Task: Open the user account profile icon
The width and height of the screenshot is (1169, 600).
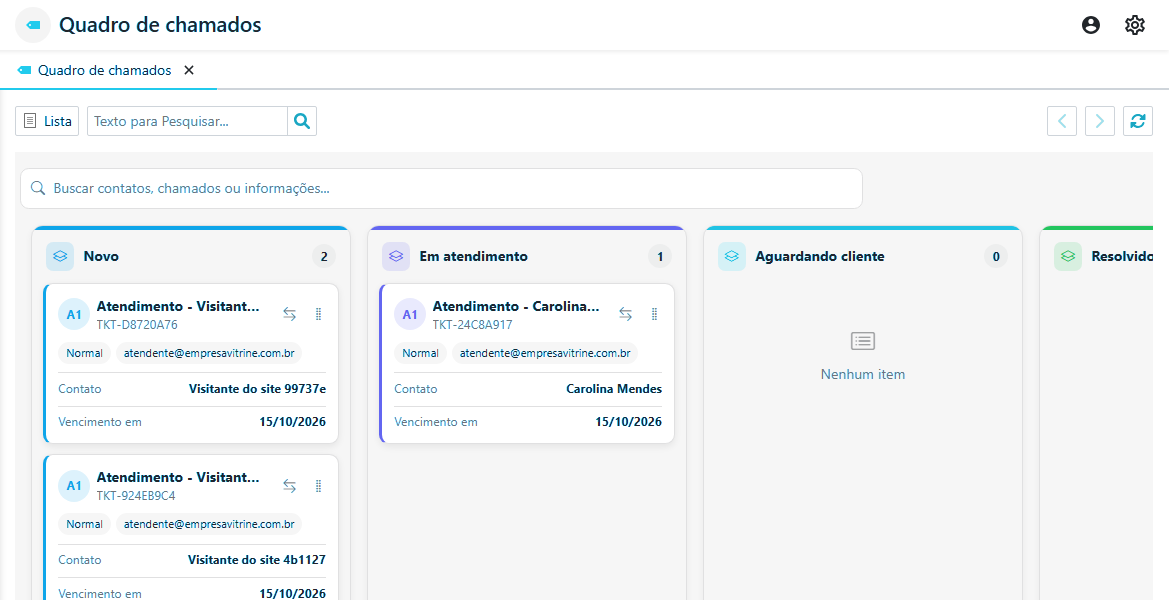Action: pyautogui.click(x=1091, y=25)
